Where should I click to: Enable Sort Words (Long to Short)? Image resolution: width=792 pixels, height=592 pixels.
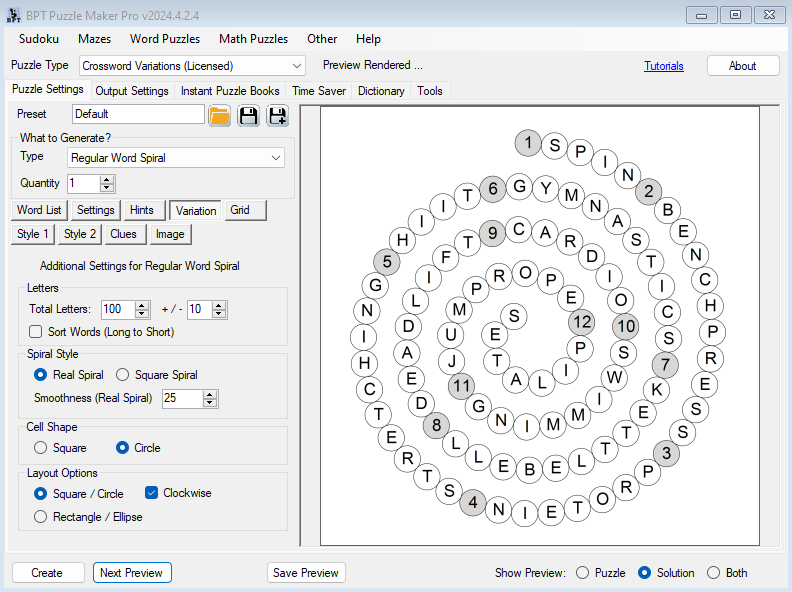pyautogui.click(x=36, y=331)
